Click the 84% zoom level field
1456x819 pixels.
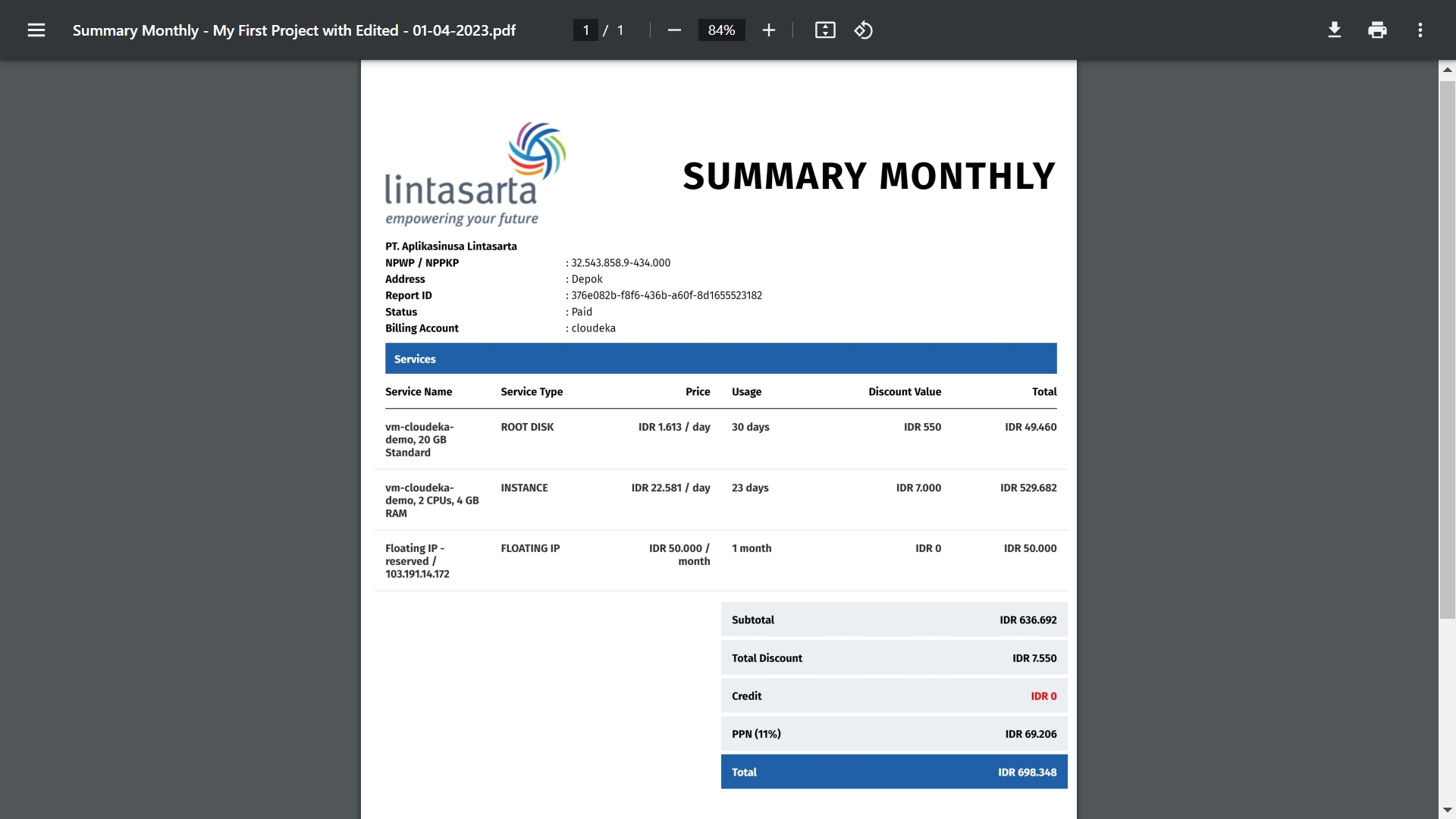tap(721, 30)
